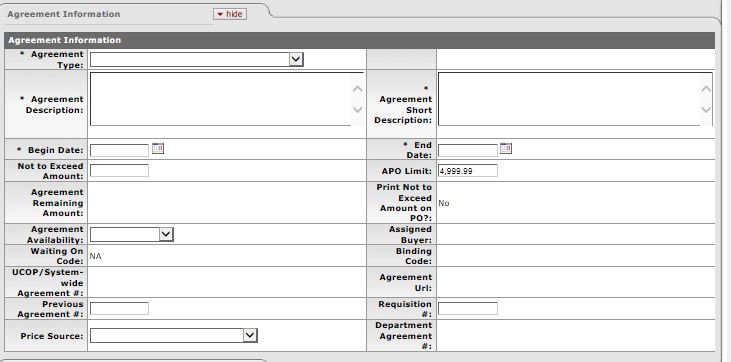Image resolution: width=731 pixels, height=362 pixels.
Task: Click the Binding Code label
Action: coord(414,256)
